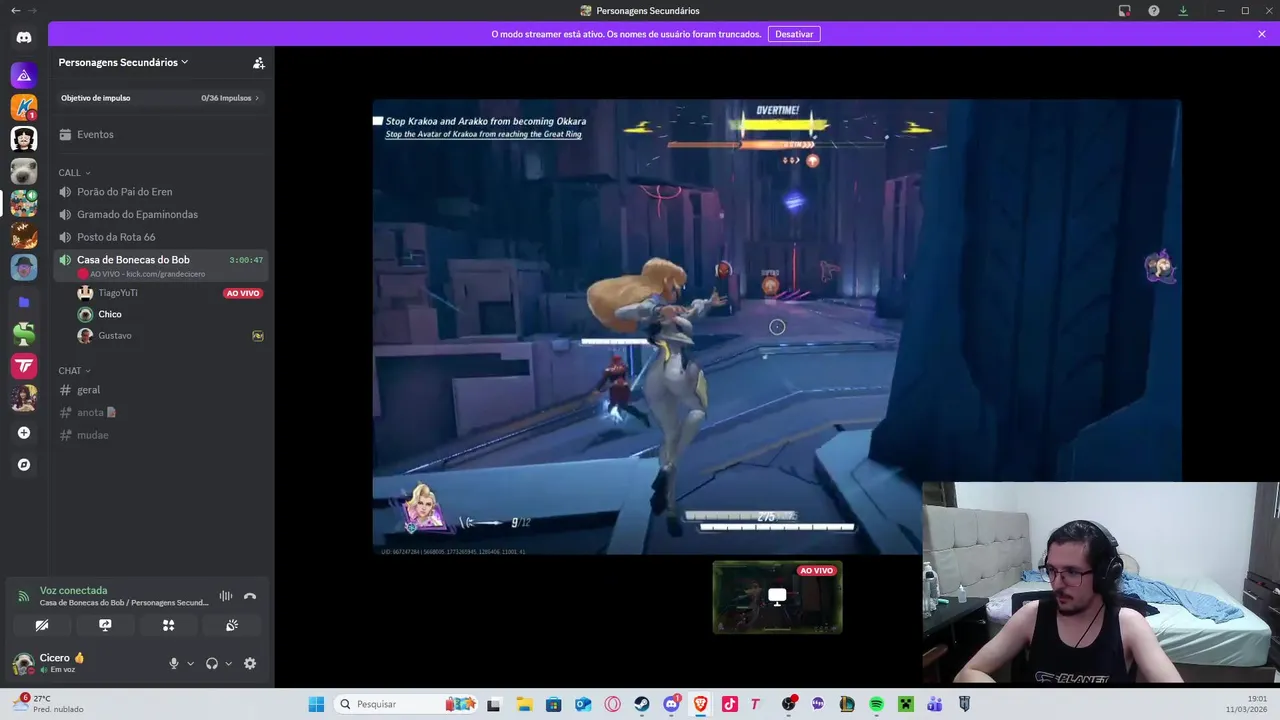Join voice channel Gramado do Epaminondas
This screenshot has height=720, width=1280.
tap(160, 214)
